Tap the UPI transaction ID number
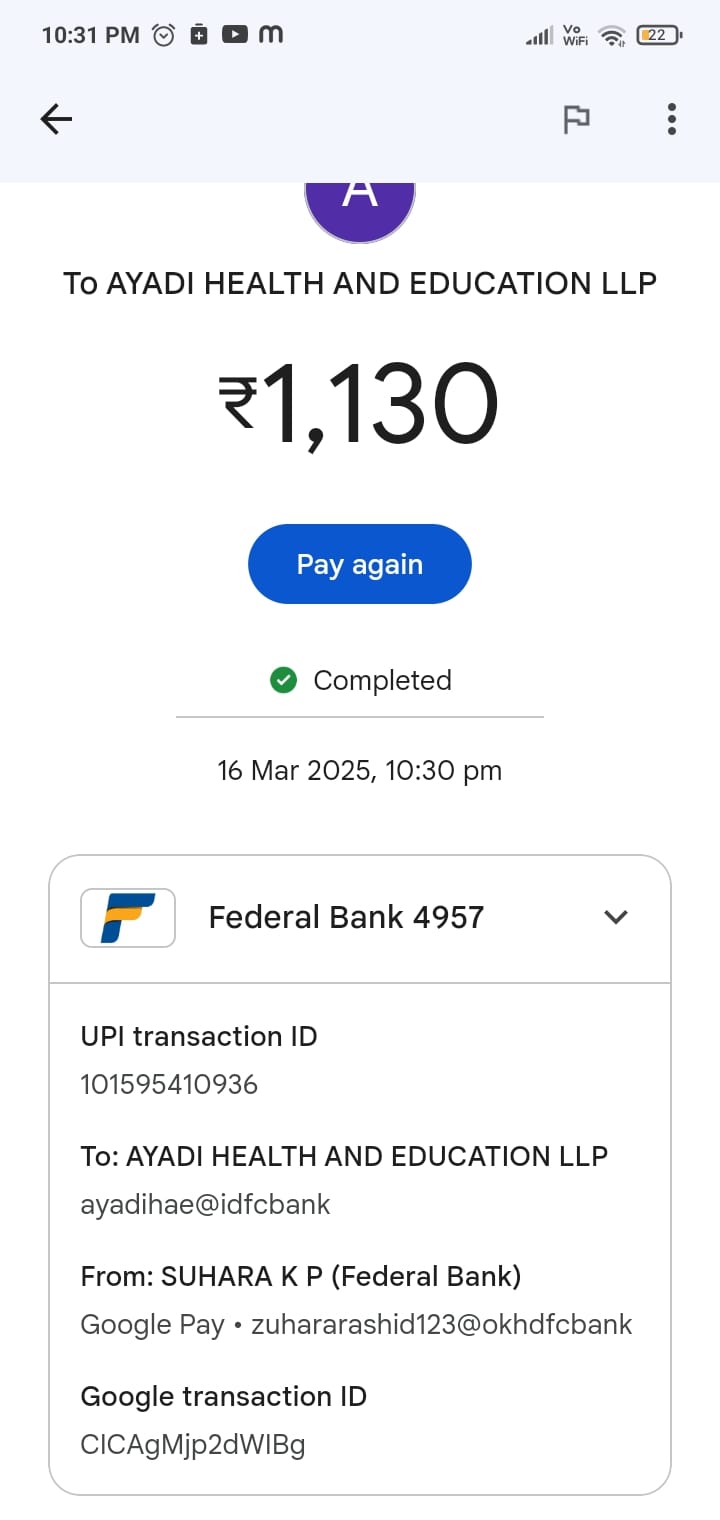This screenshot has width=720, height=1520. point(169,1084)
